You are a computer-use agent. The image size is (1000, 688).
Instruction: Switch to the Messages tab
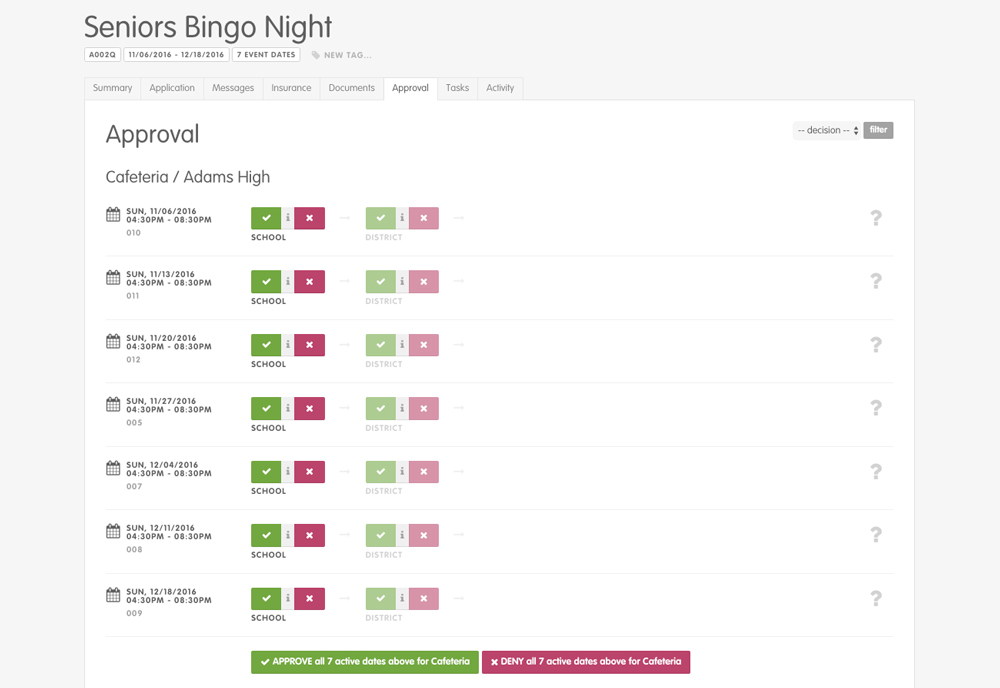click(233, 88)
